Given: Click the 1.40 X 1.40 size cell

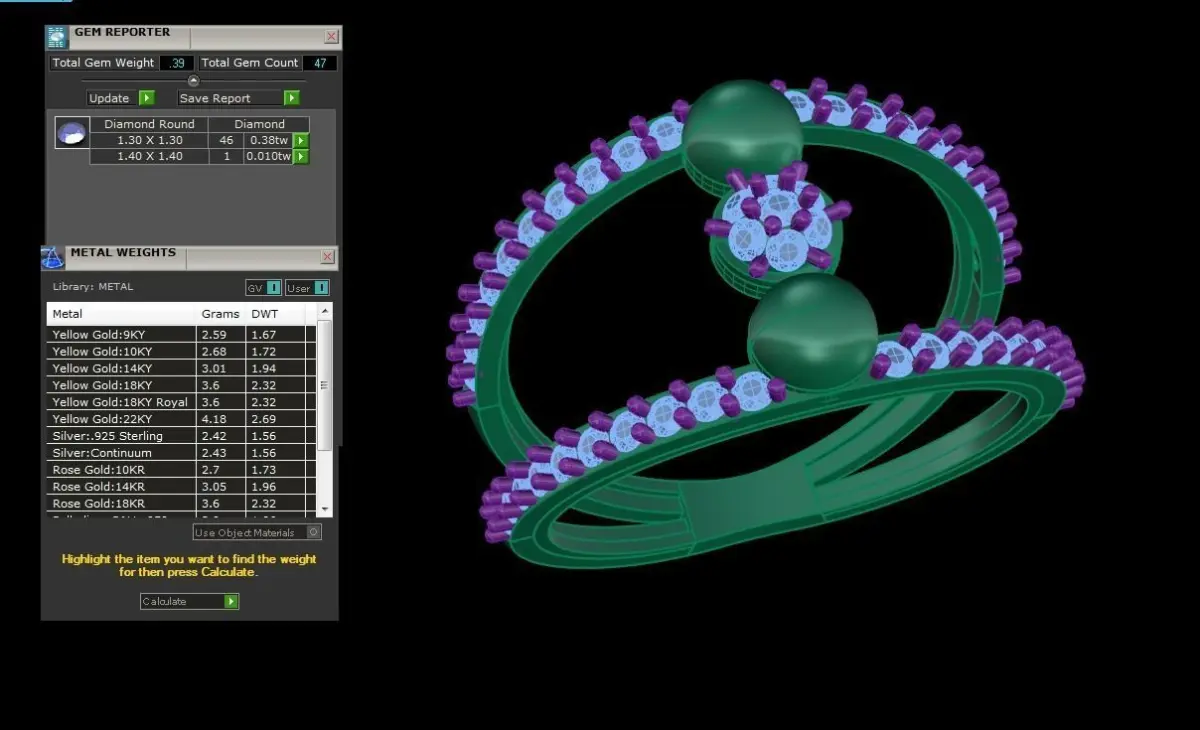Looking at the screenshot, I should point(150,157).
